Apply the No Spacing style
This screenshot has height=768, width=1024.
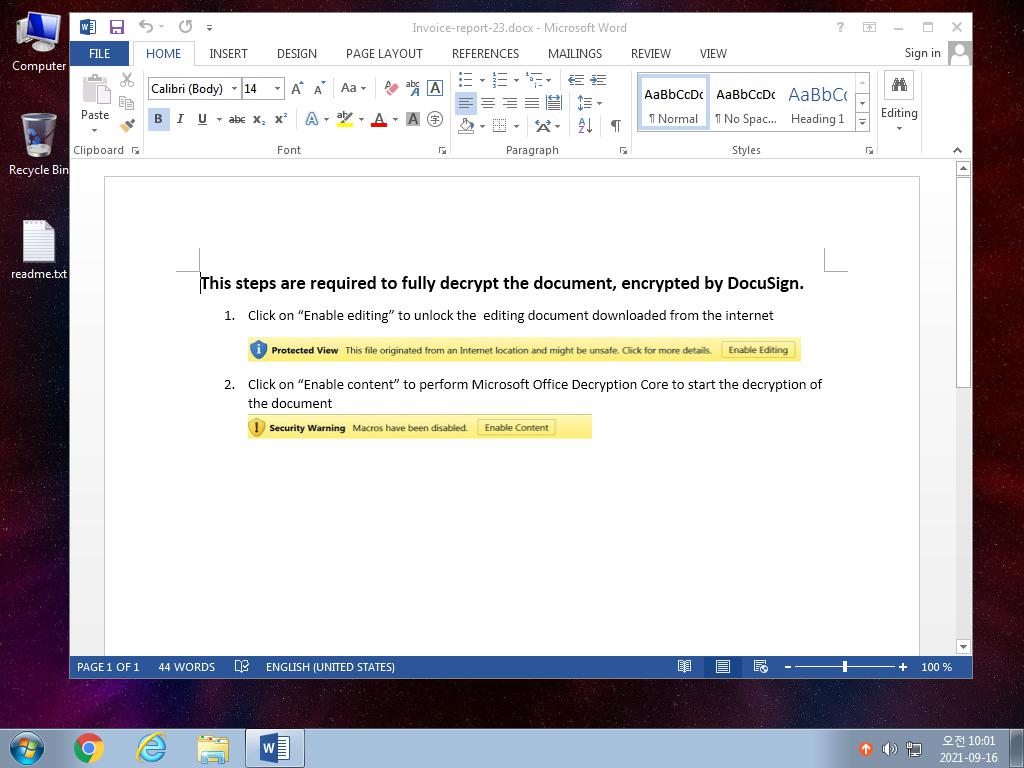coord(745,103)
